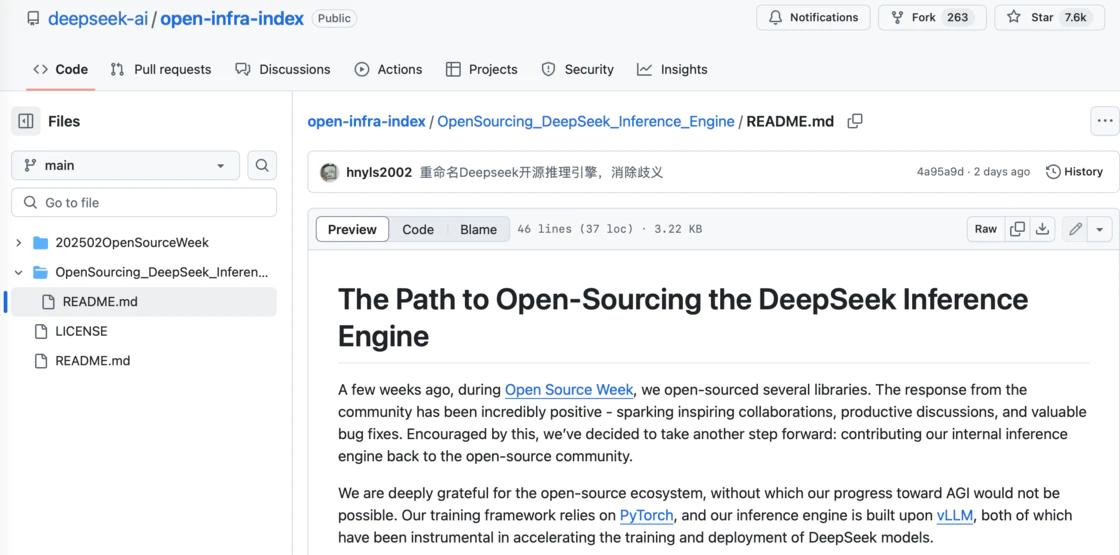Open the commit message 重命名Deepseek开源推理引擎

(x=541, y=172)
